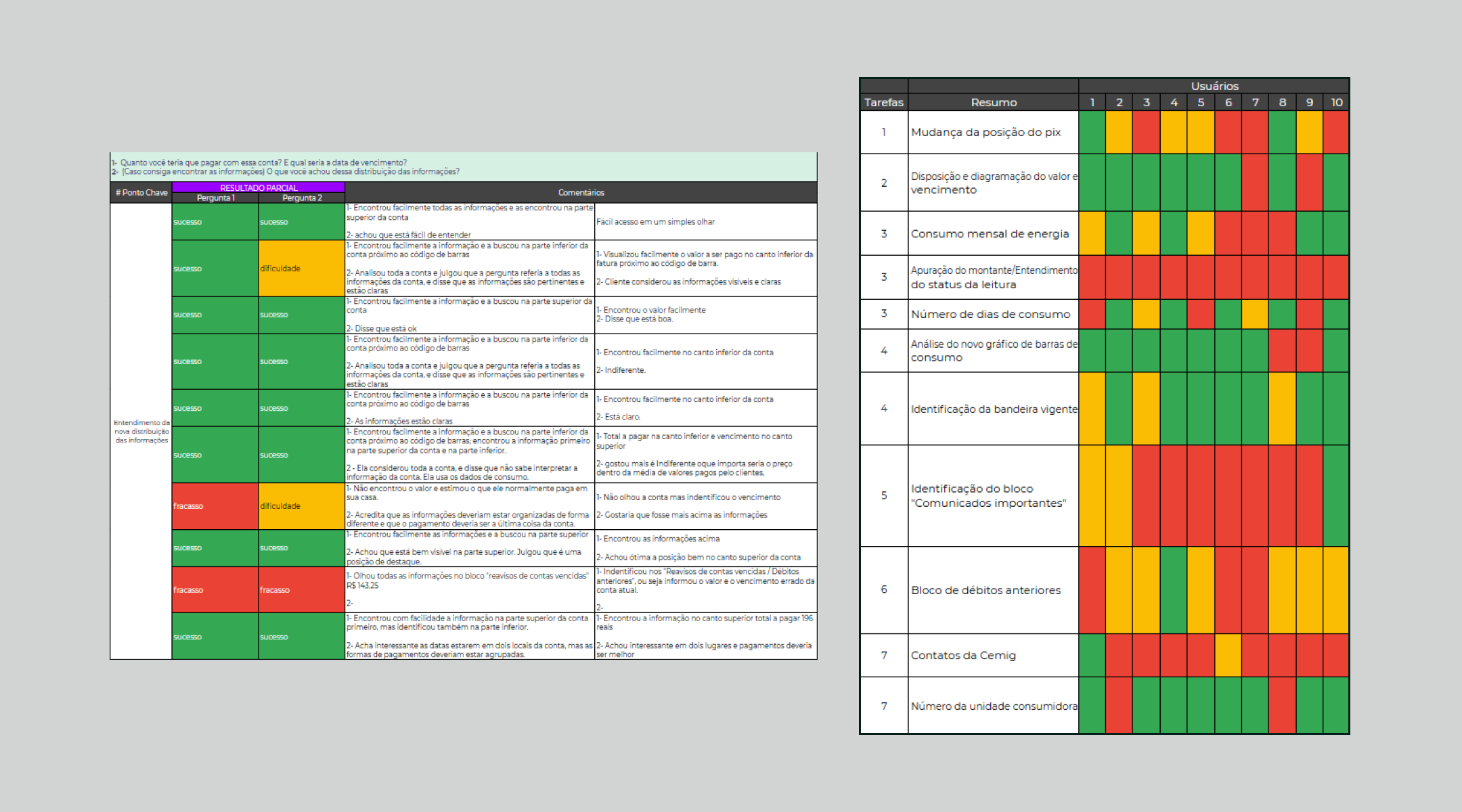This screenshot has width=1462, height=812.
Task: Click Entendimento da nova distribuição das informações cell
Action: (x=141, y=431)
